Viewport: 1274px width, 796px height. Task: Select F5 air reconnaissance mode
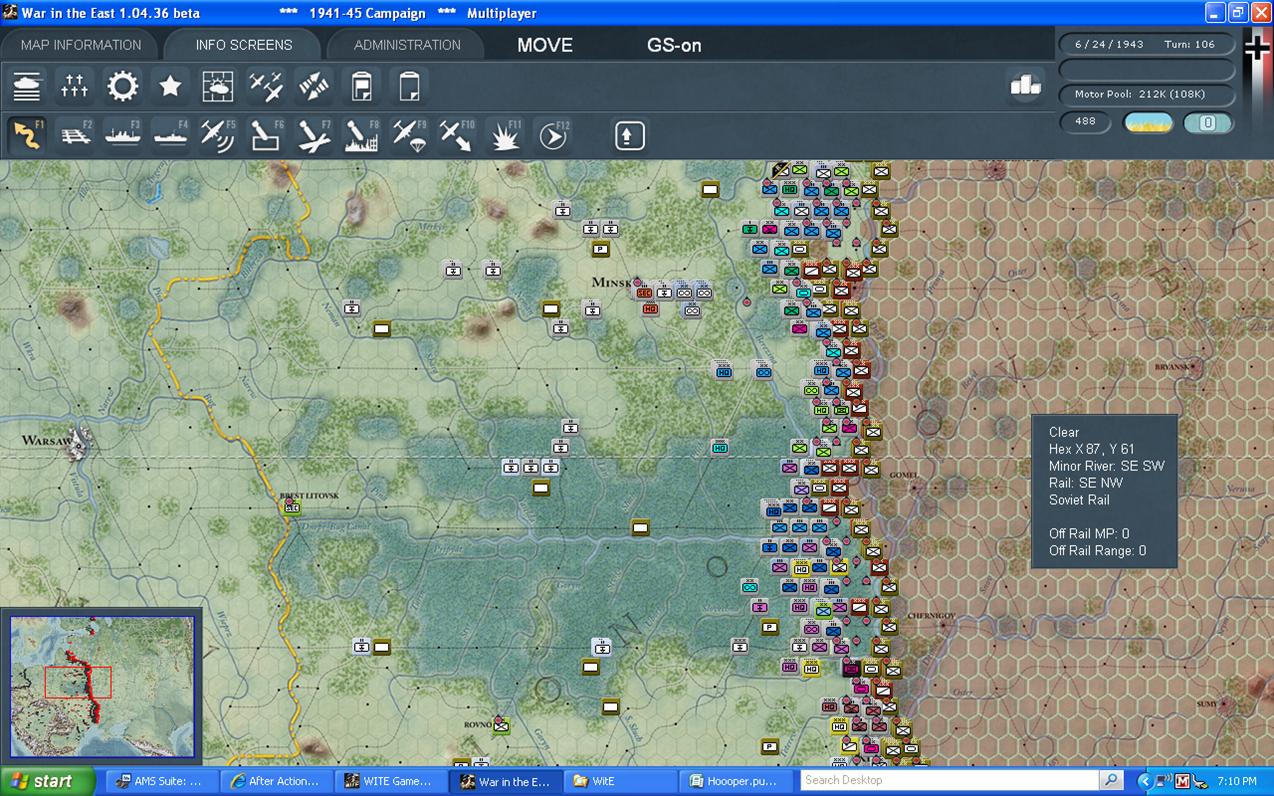pyautogui.click(x=218, y=135)
